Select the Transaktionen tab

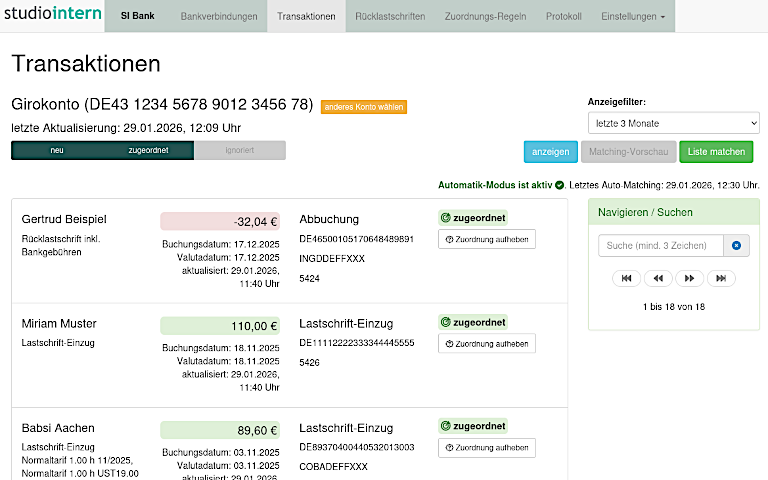click(x=306, y=16)
